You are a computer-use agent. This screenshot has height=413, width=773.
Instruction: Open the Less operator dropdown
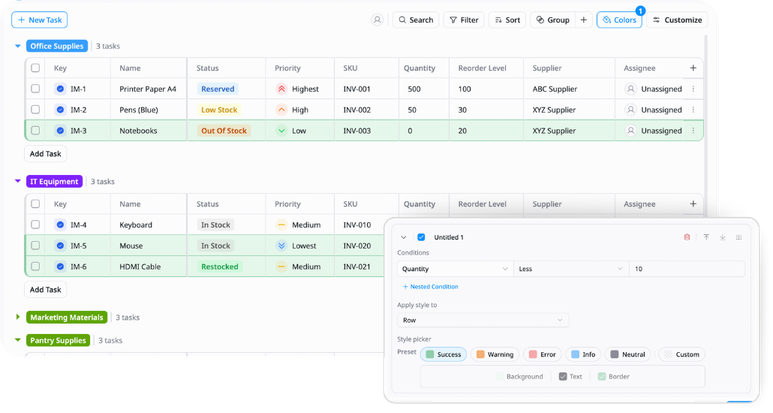tap(571, 269)
